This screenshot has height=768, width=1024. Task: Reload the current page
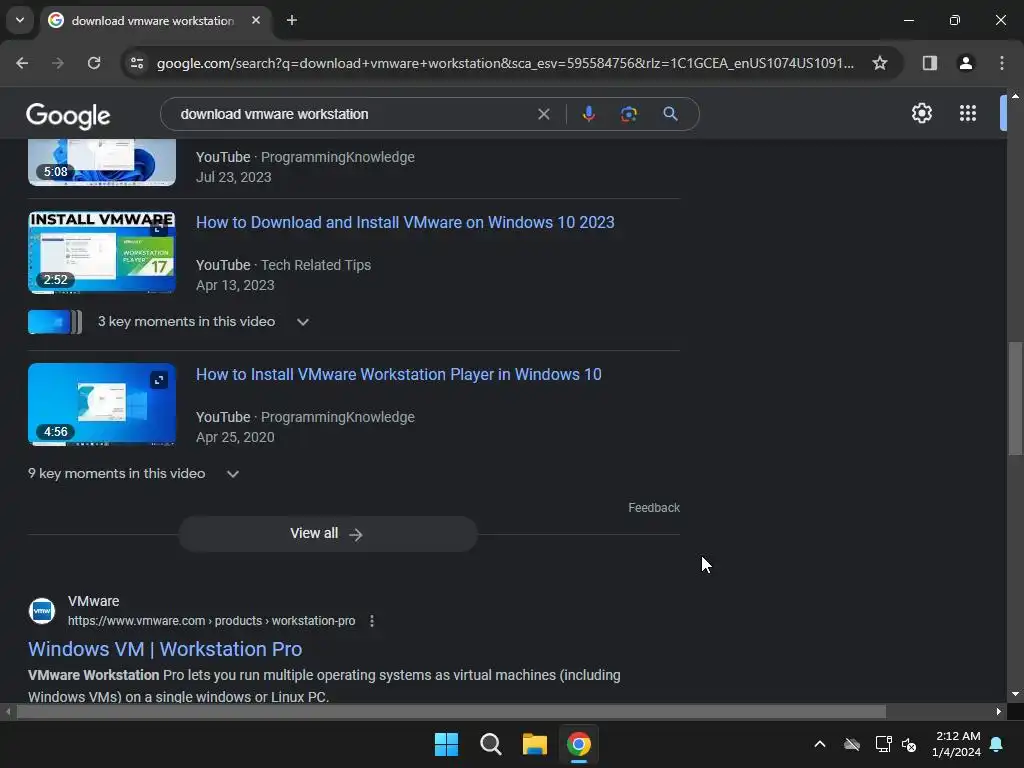click(94, 63)
